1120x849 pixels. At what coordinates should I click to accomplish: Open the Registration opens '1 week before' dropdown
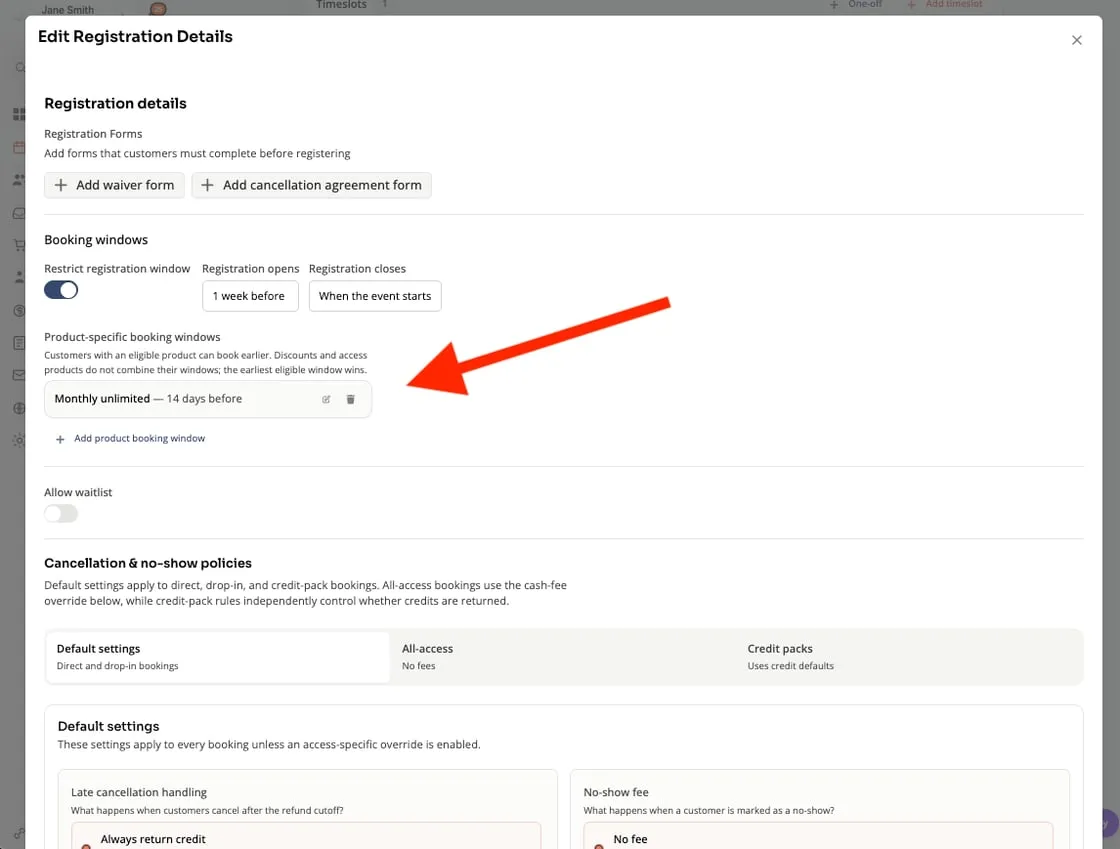(x=250, y=296)
